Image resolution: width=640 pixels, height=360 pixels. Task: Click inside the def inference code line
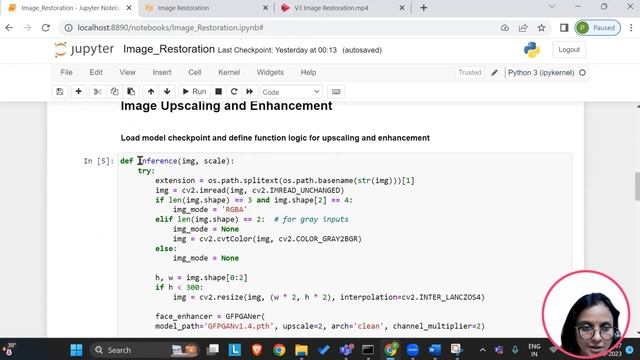point(177,161)
